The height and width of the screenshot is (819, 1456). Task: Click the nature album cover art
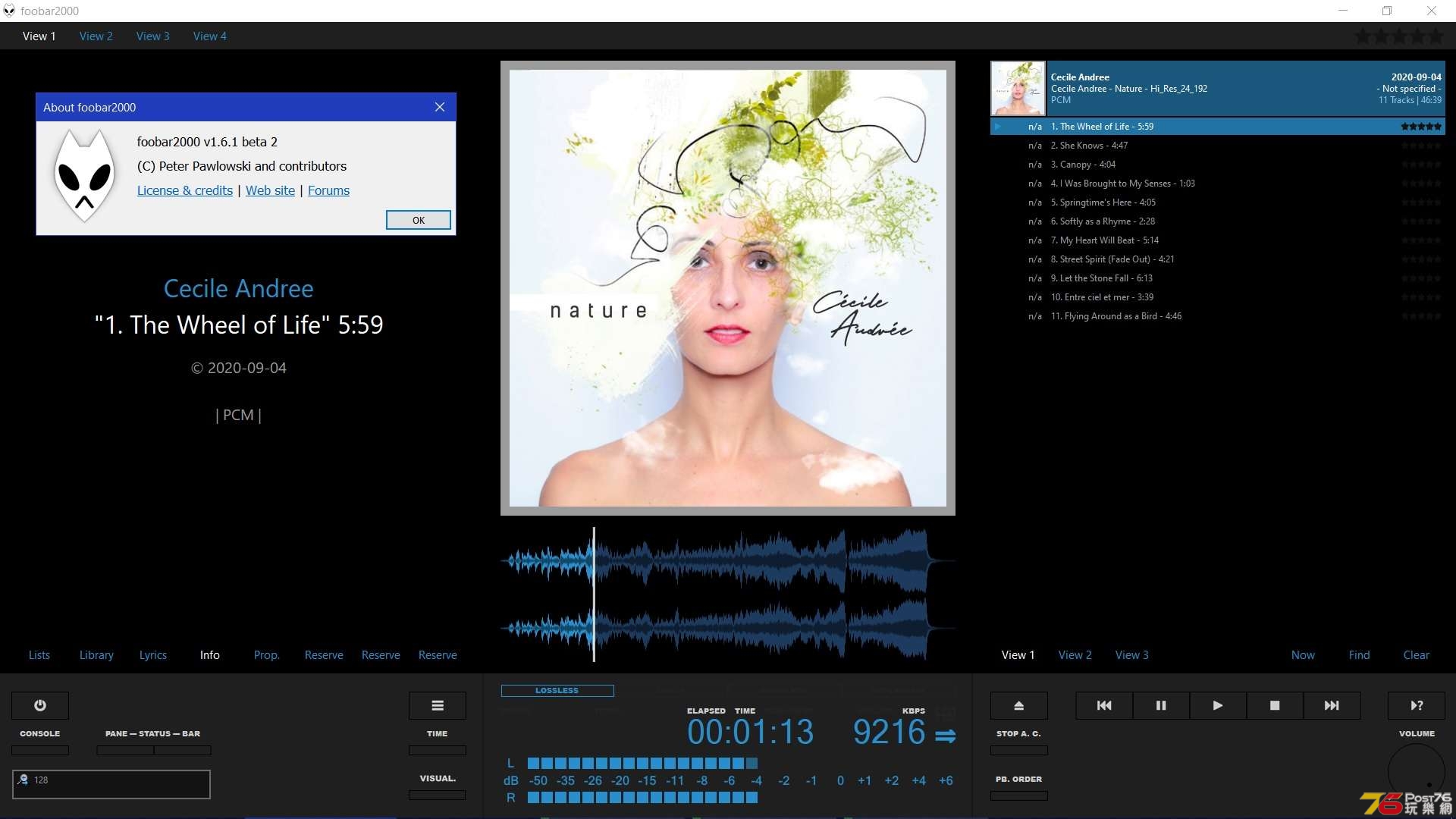tap(728, 288)
